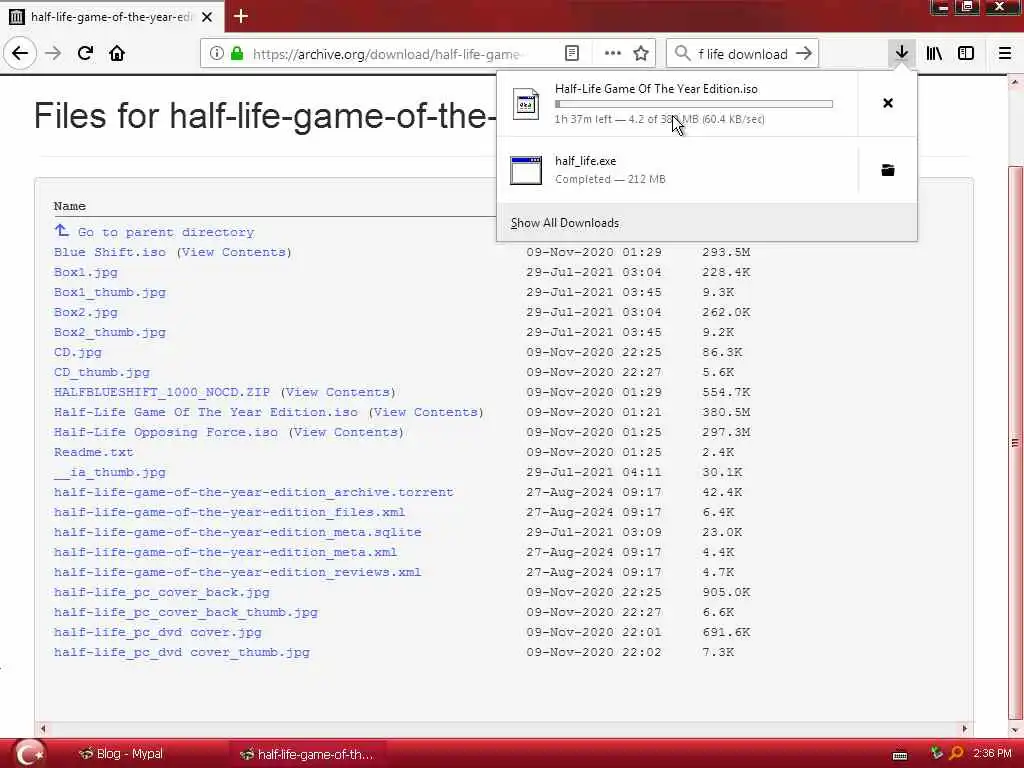
Task: Open folder containing half_life.exe
Action: (888, 170)
